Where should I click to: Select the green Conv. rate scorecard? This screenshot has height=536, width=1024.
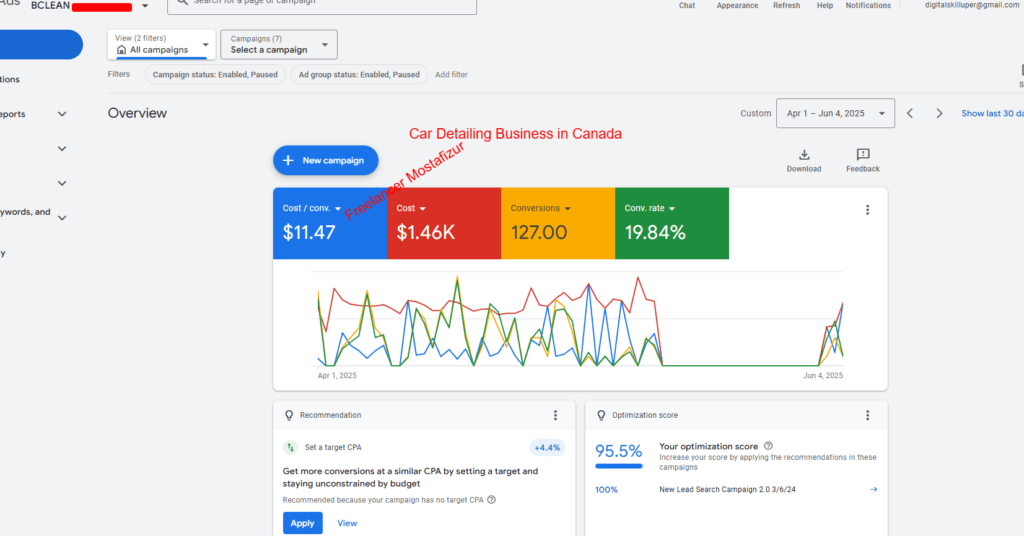click(672, 223)
